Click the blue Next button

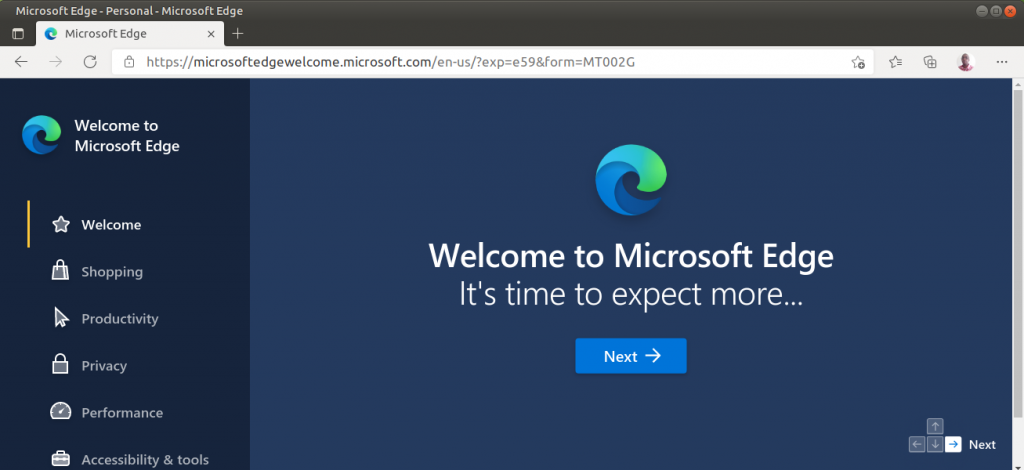point(631,356)
